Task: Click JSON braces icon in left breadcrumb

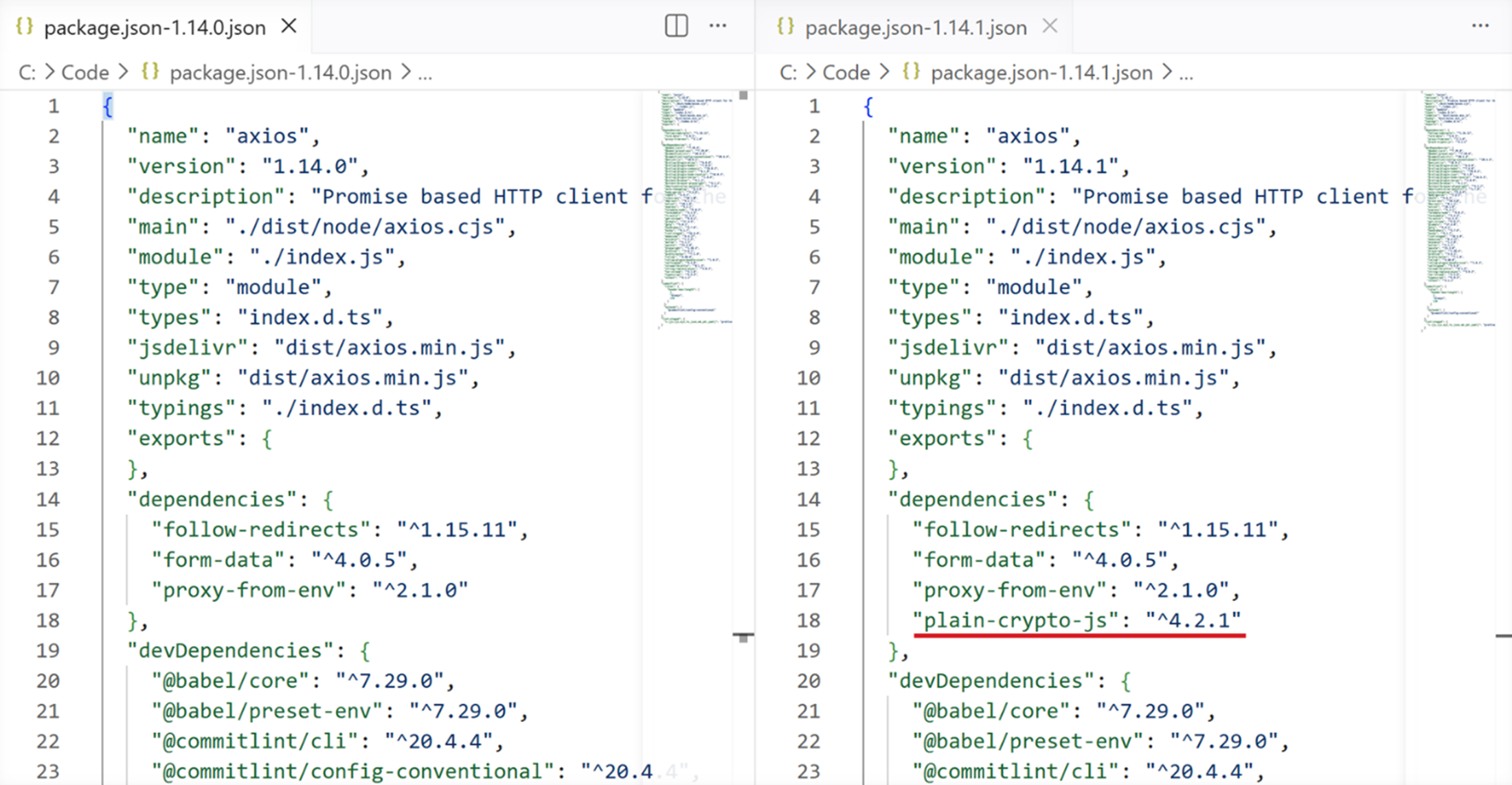Action: coord(150,71)
